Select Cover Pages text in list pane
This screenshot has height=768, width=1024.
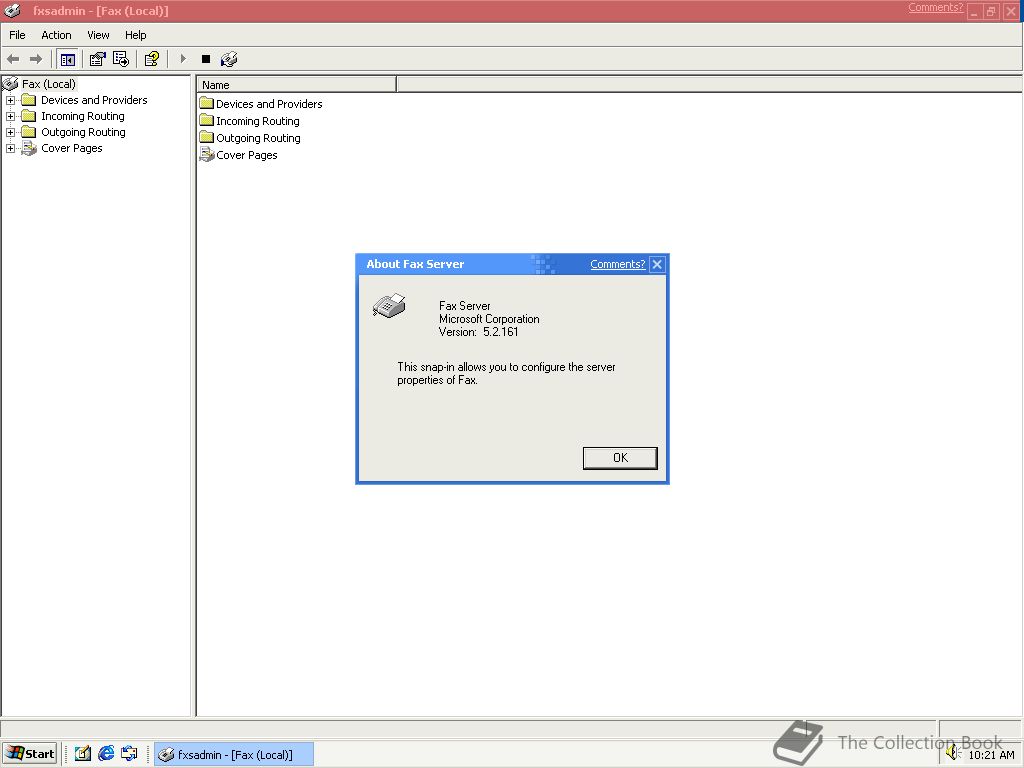point(247,155)
